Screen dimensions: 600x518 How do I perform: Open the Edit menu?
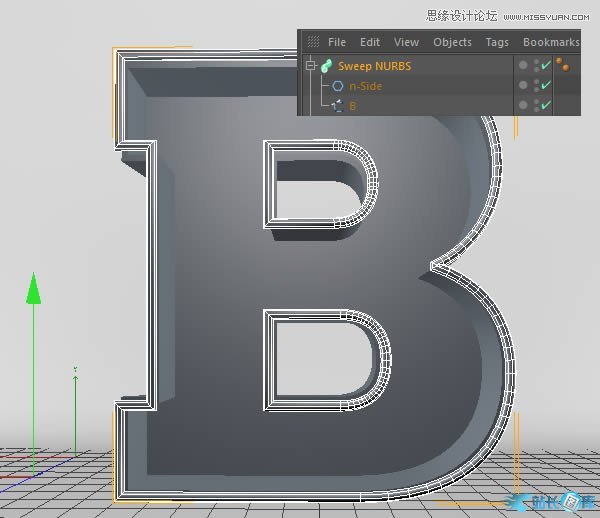(370, 42)
